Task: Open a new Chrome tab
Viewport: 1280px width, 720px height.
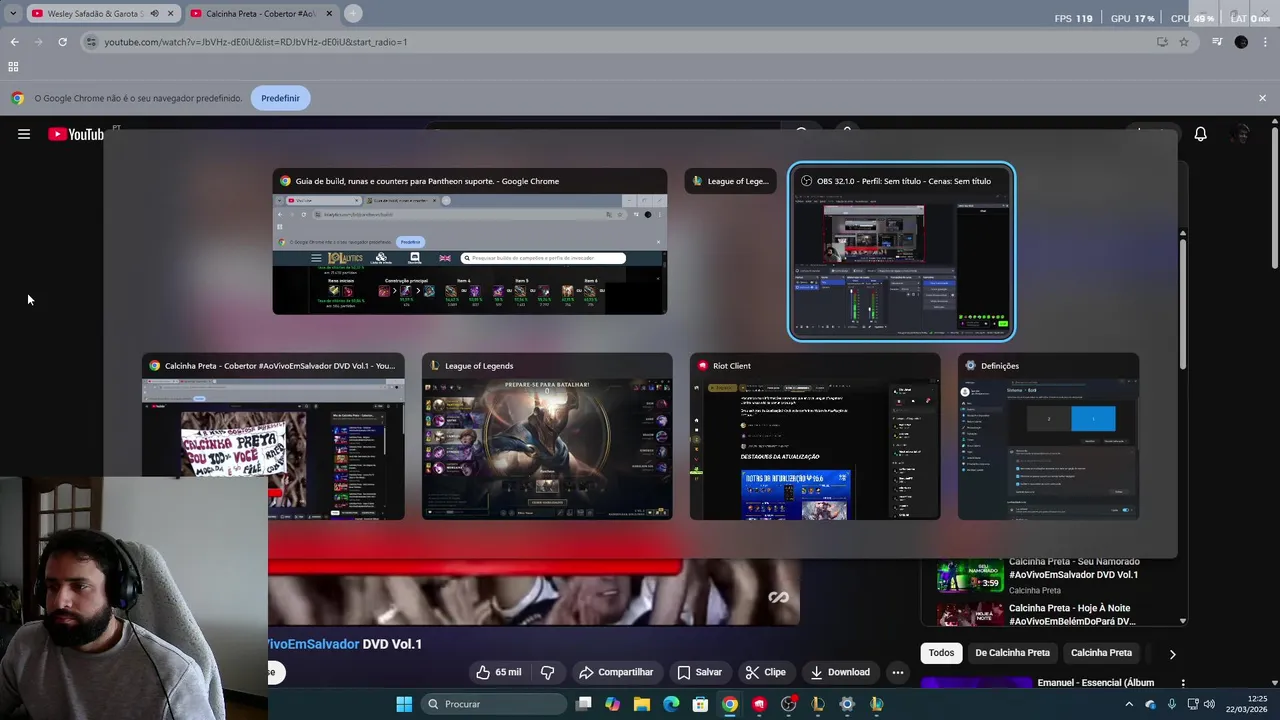Action: (353, 14)
